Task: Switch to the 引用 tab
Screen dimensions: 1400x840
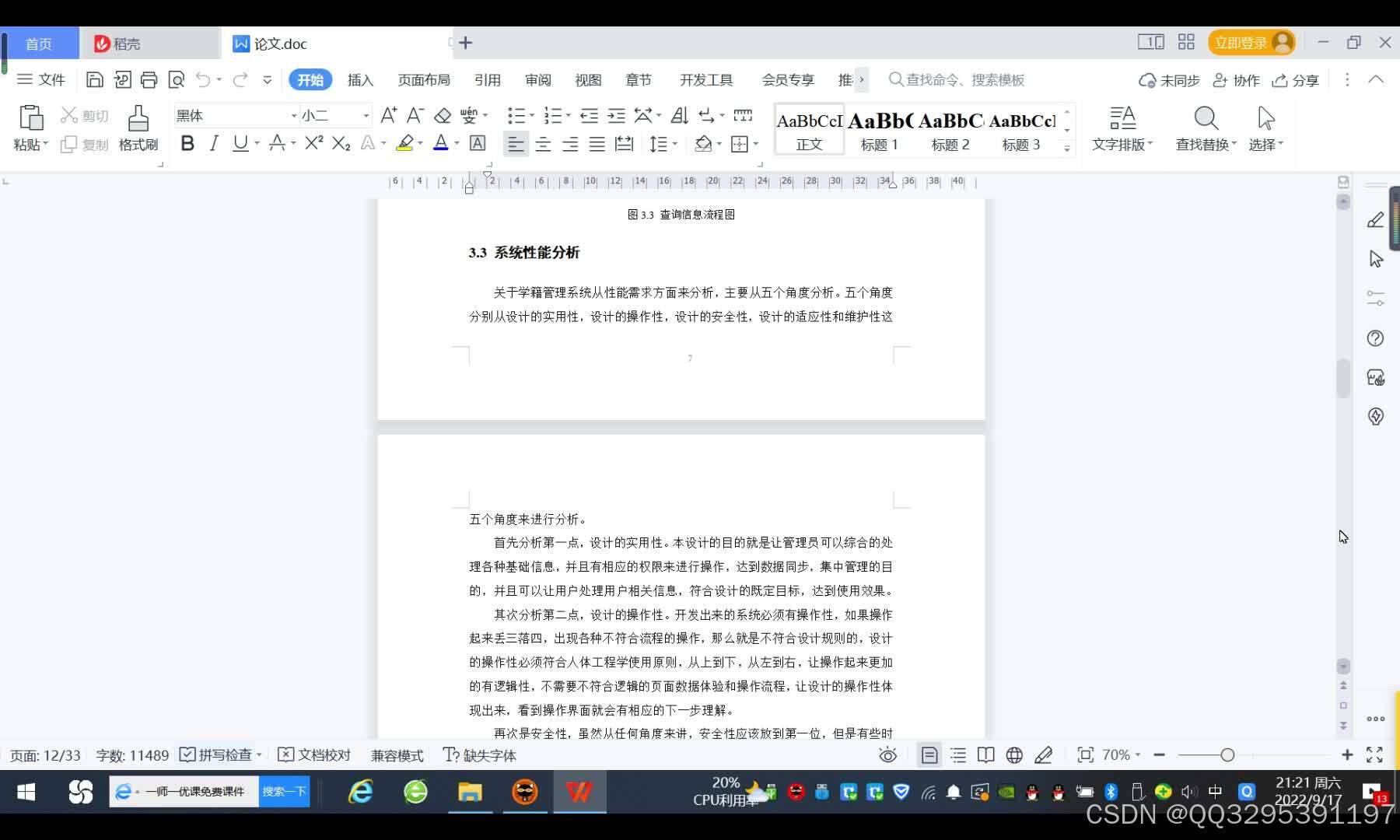Action: (488, 79)
